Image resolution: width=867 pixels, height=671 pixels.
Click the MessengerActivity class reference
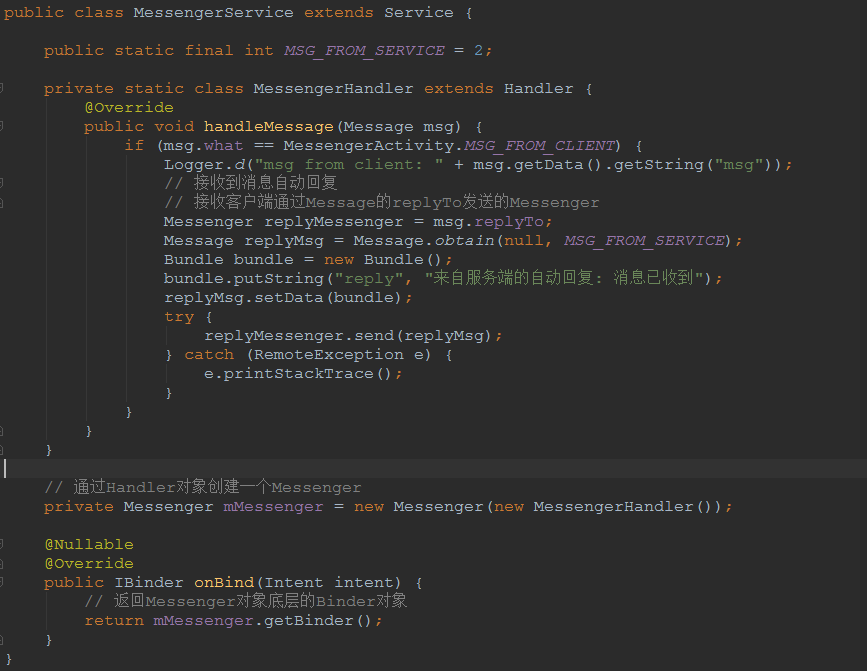pyautogui.click(x=369, y=146)
